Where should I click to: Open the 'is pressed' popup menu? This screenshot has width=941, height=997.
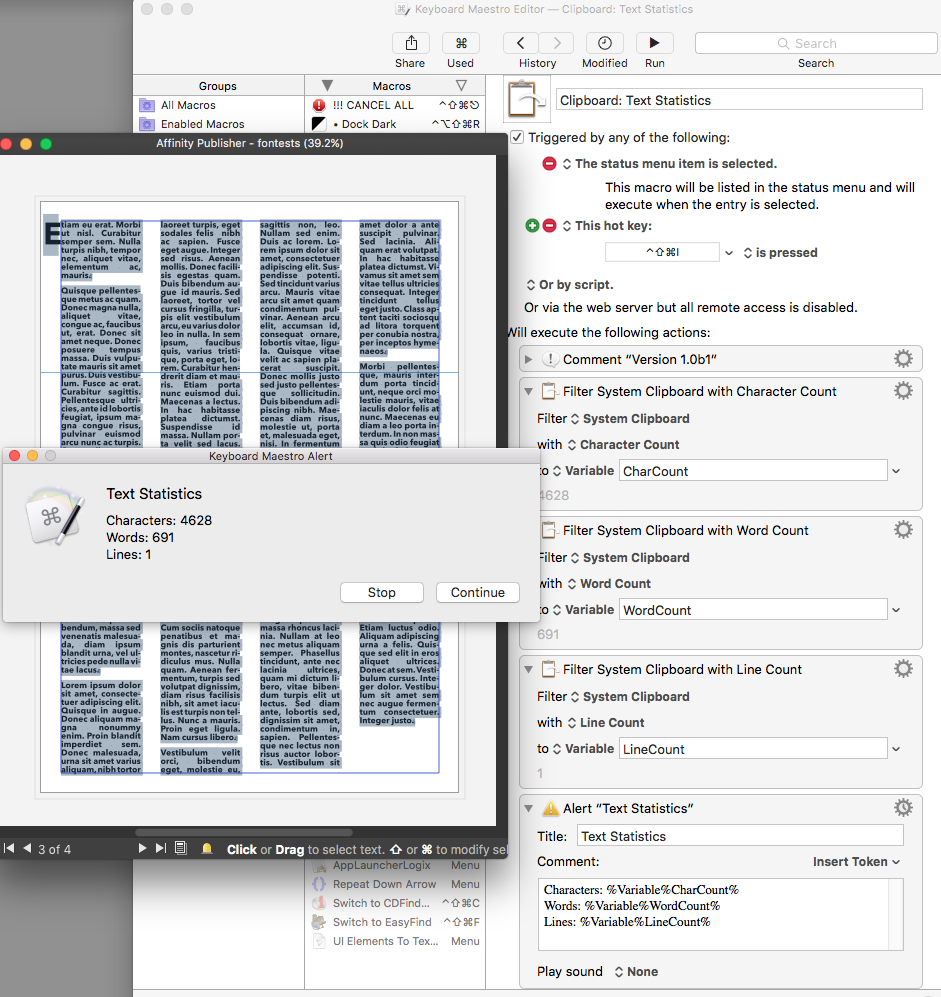[x=781, y=252]
